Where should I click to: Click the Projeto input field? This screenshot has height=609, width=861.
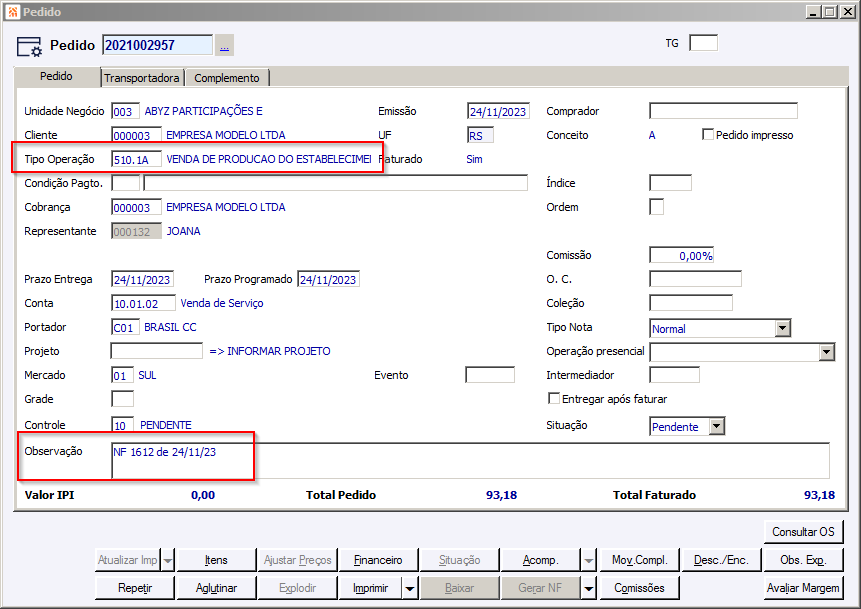tap(156, 351)
